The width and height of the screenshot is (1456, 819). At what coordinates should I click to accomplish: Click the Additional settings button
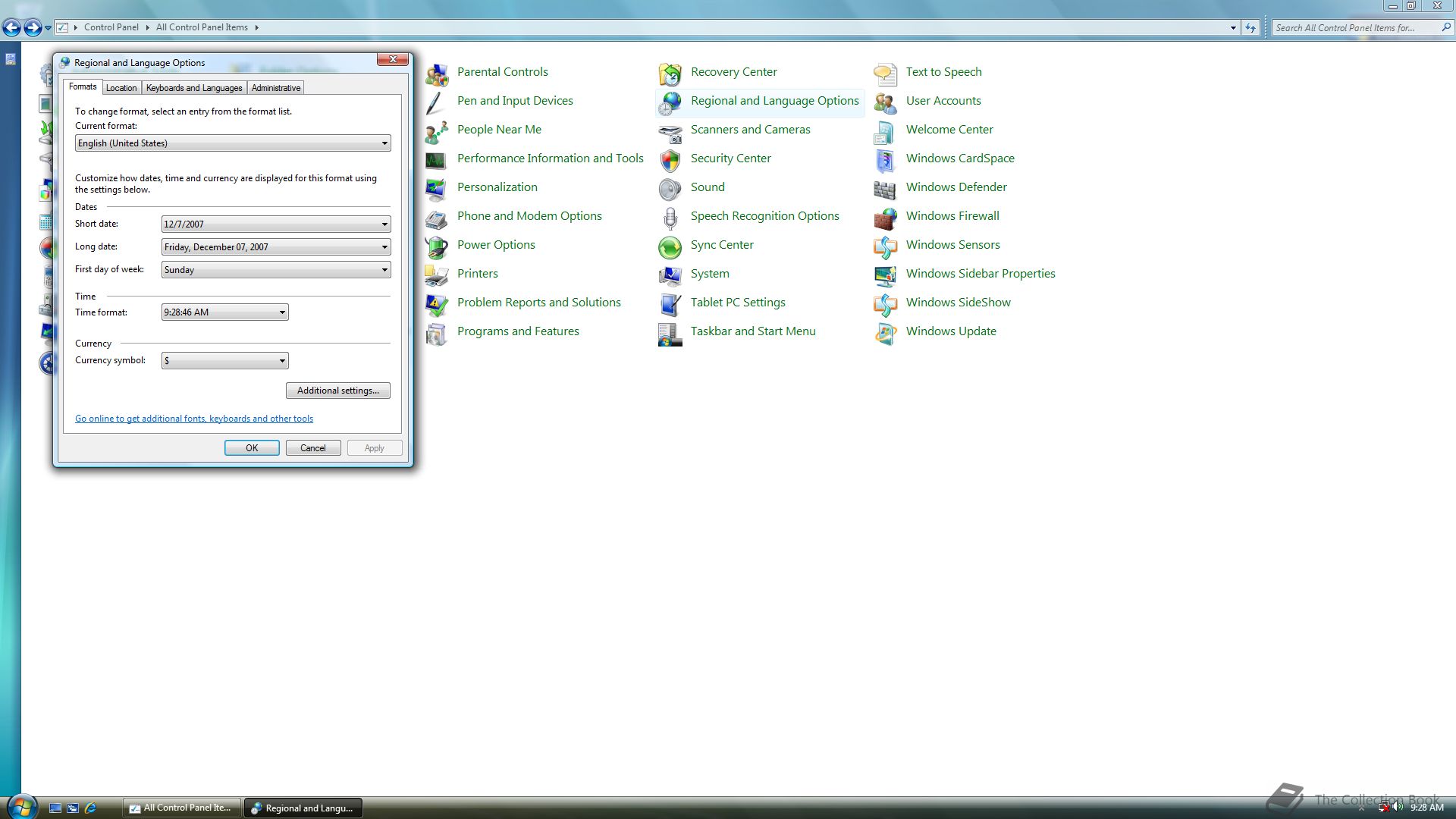tap(338, 391)
